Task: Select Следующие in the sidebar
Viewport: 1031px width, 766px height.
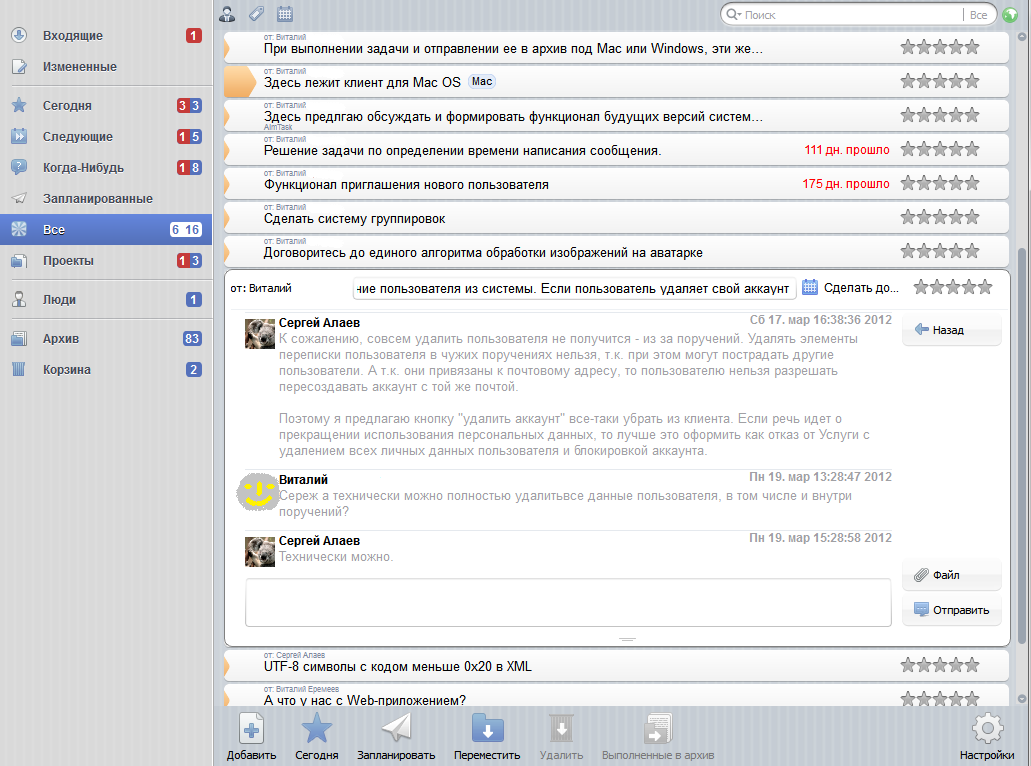Action: point(106,136)
